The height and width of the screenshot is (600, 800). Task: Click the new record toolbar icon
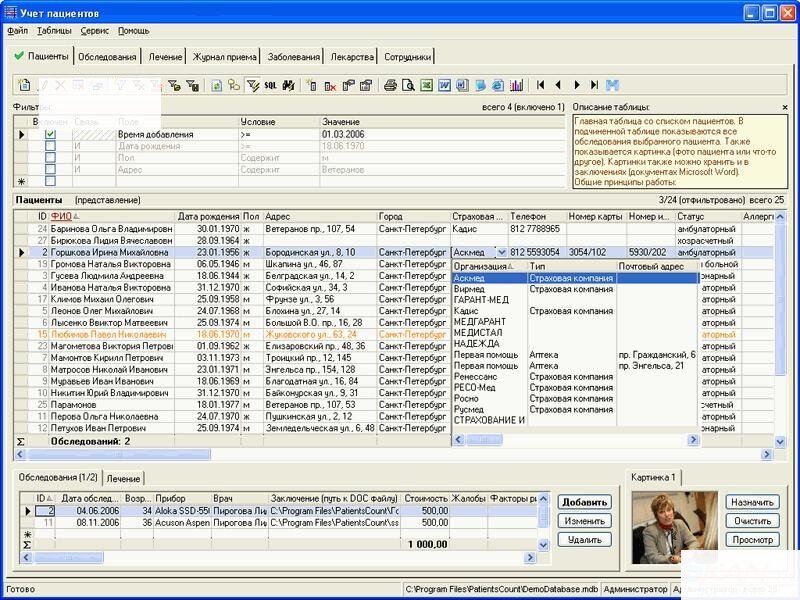point(24,85)
